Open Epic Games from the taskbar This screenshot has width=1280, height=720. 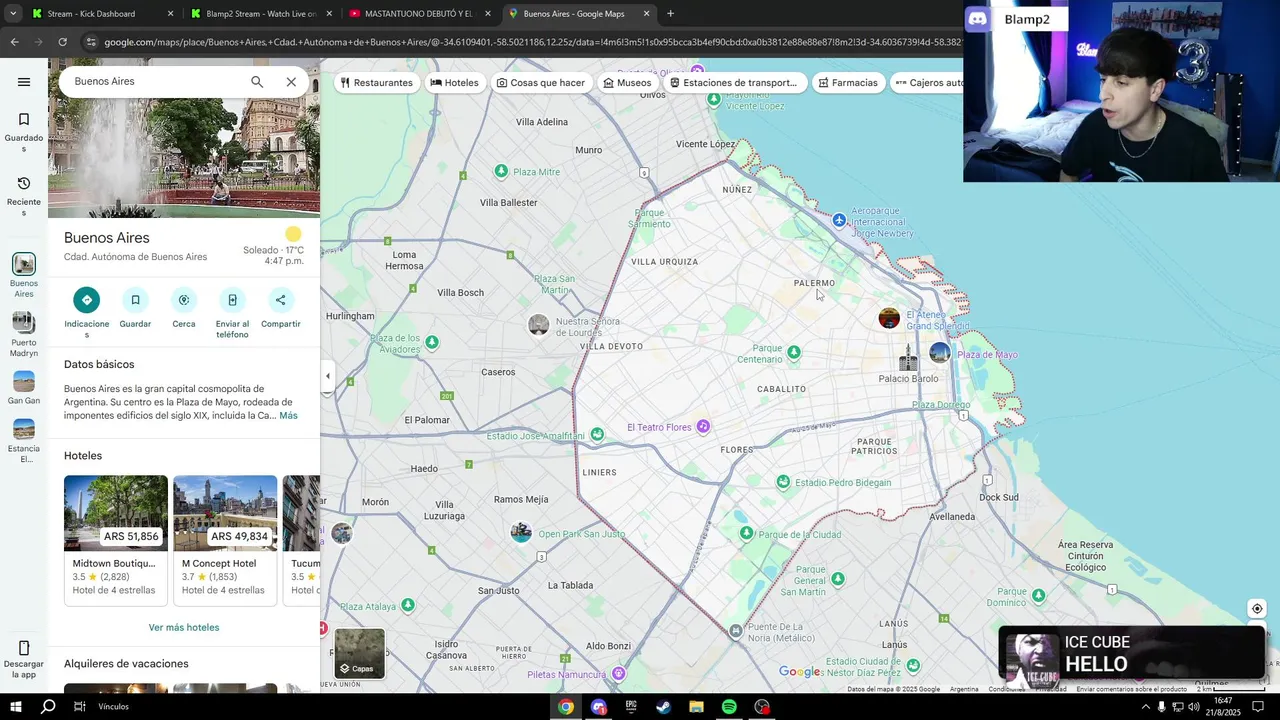pos(631,707)
